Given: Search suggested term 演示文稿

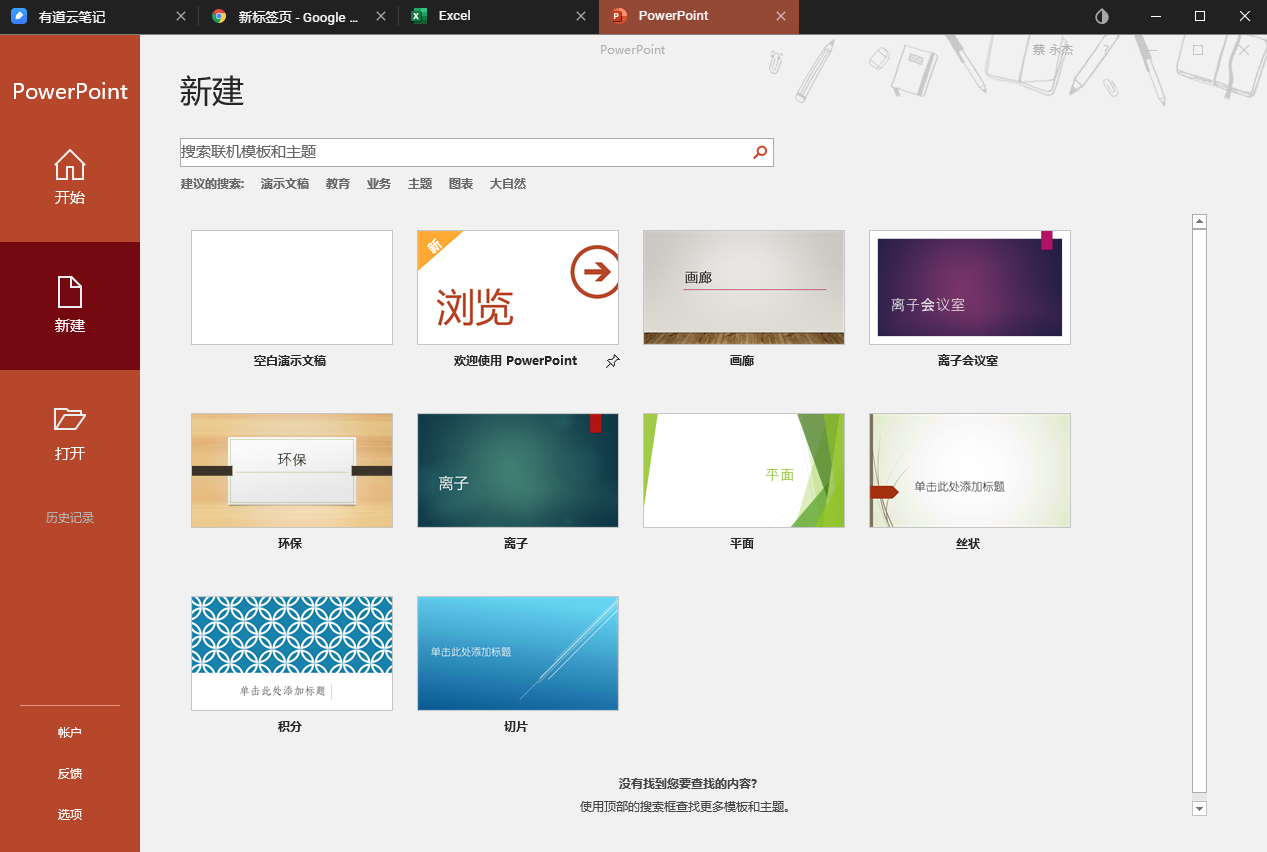Looking at the screenshot, I should (285, 184).
